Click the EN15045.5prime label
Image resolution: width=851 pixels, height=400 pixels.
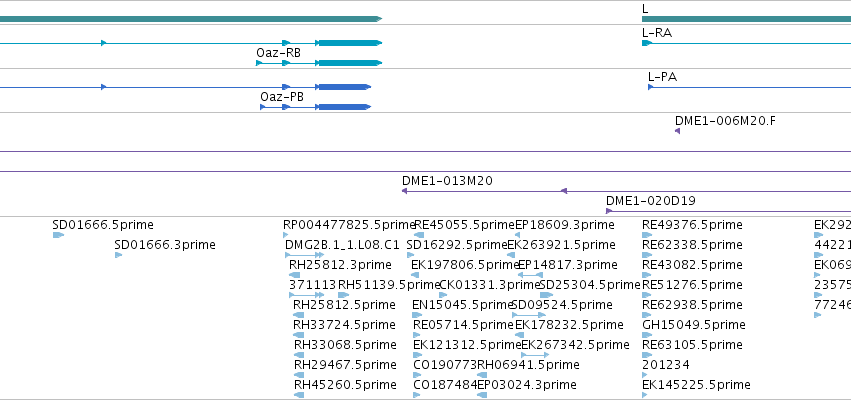(x=463, y=305)
